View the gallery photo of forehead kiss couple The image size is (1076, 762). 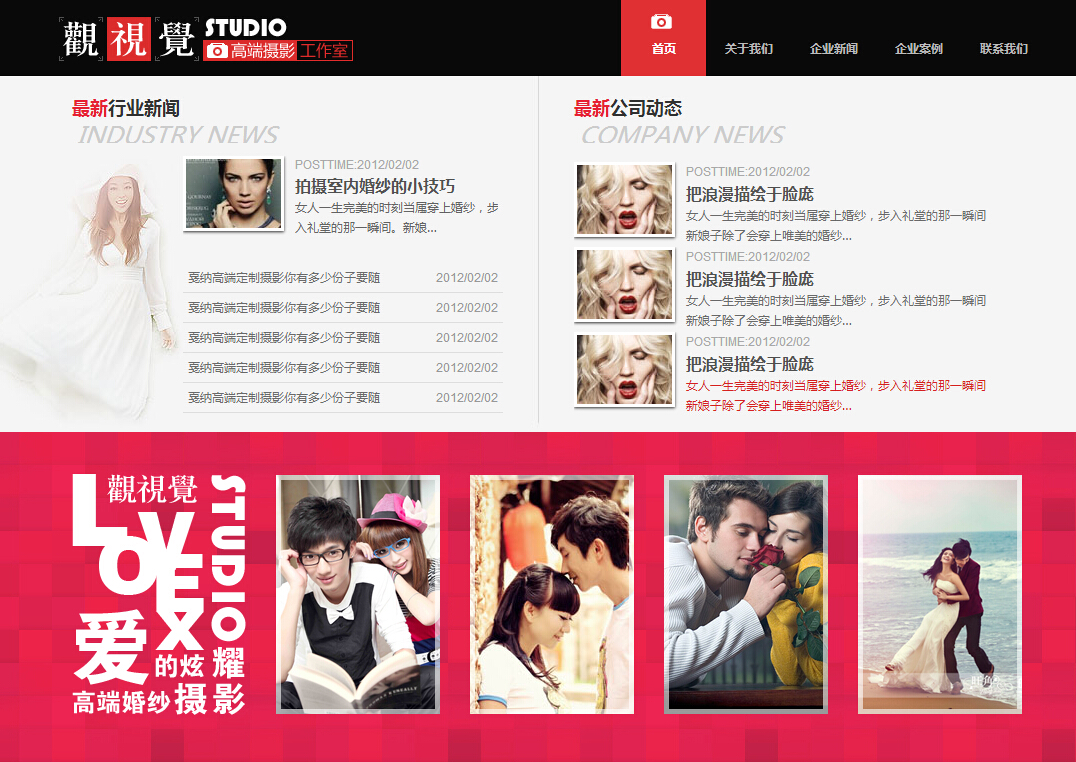(x=552, y=594)
